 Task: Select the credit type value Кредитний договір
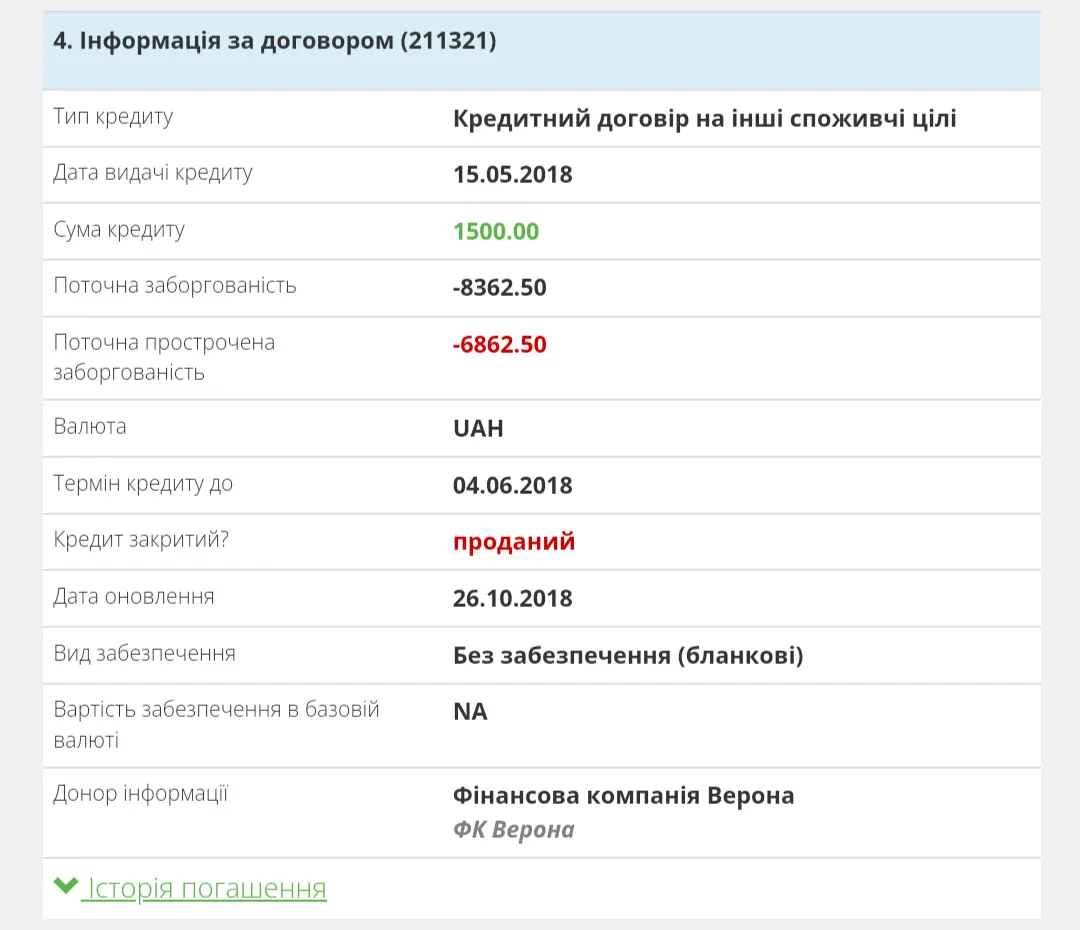point(704,119)
